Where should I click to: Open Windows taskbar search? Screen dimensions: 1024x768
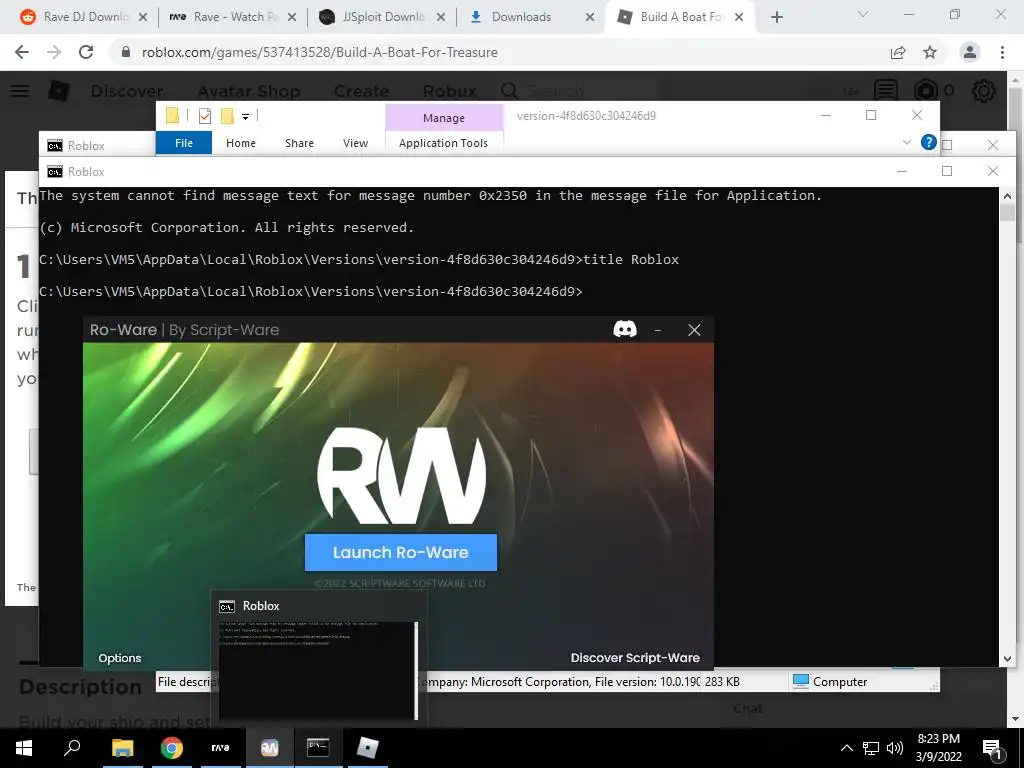[72, 748]
